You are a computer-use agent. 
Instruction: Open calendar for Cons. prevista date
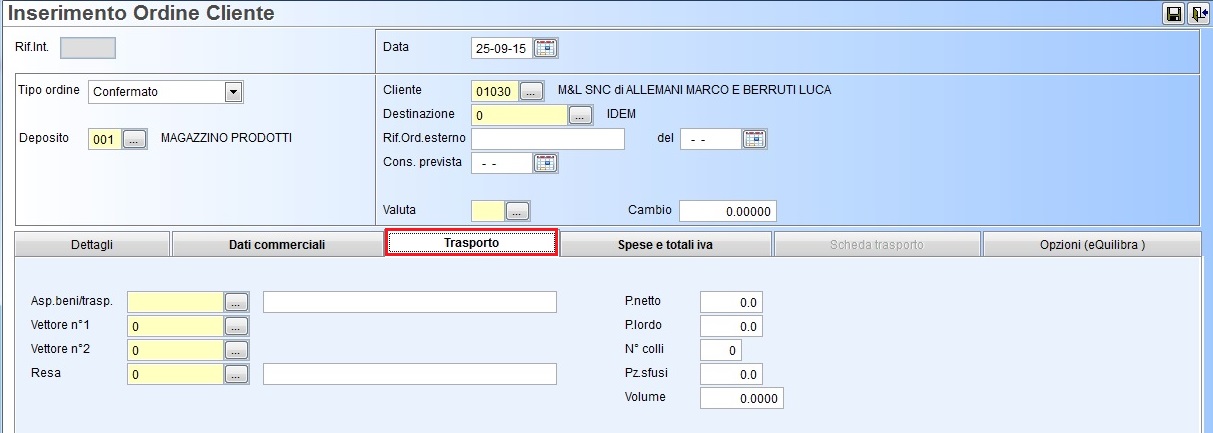click(546, 163)
